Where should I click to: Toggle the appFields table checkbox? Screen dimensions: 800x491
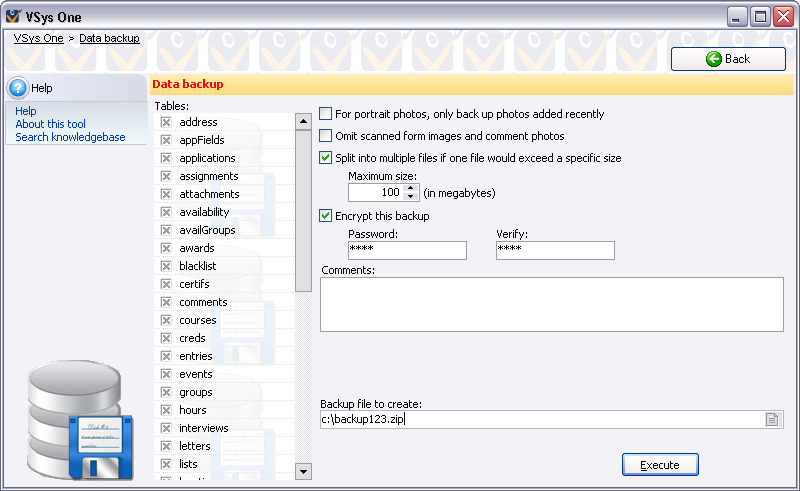point(166,140)
